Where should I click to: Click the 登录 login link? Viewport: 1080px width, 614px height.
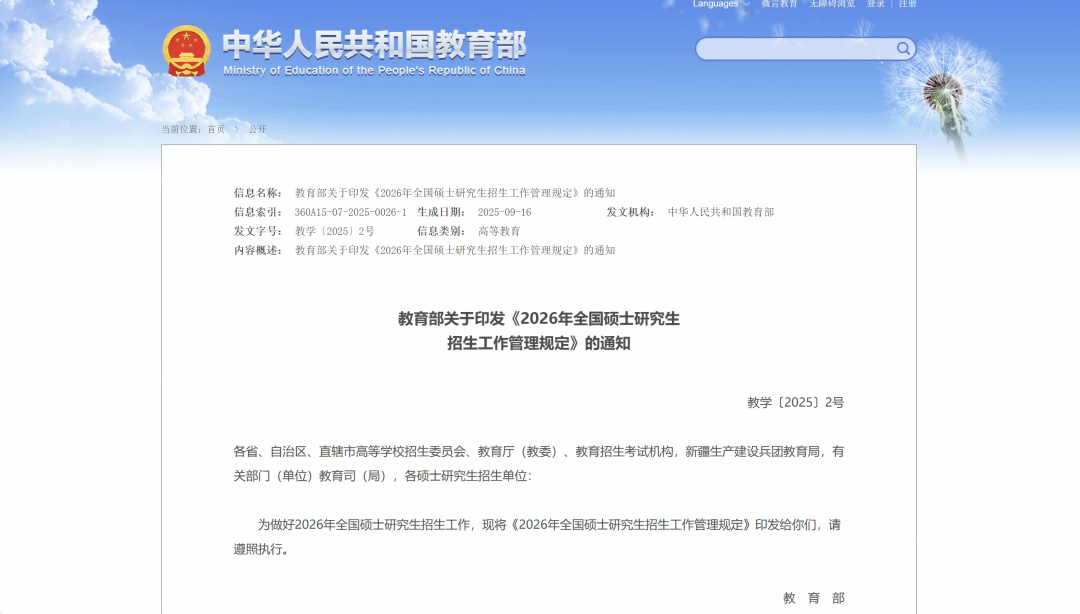point(876,4)
